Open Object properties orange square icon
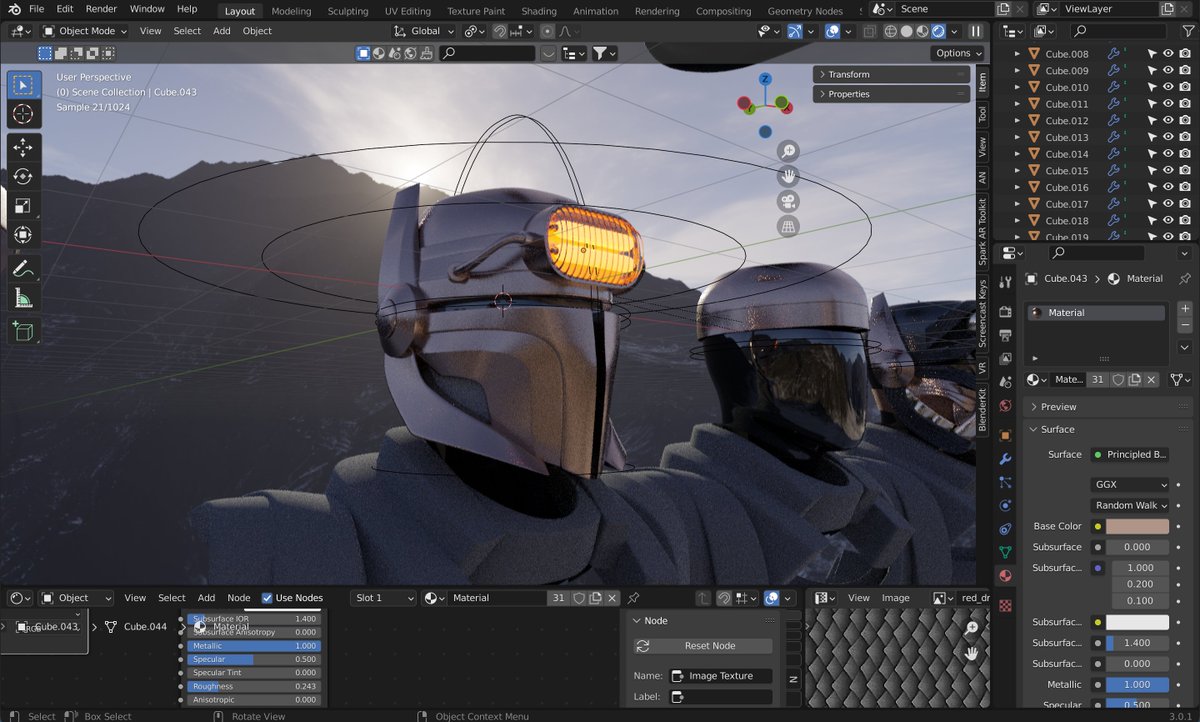Screen dimensions: 1200x722 [x=1005, y=435]
